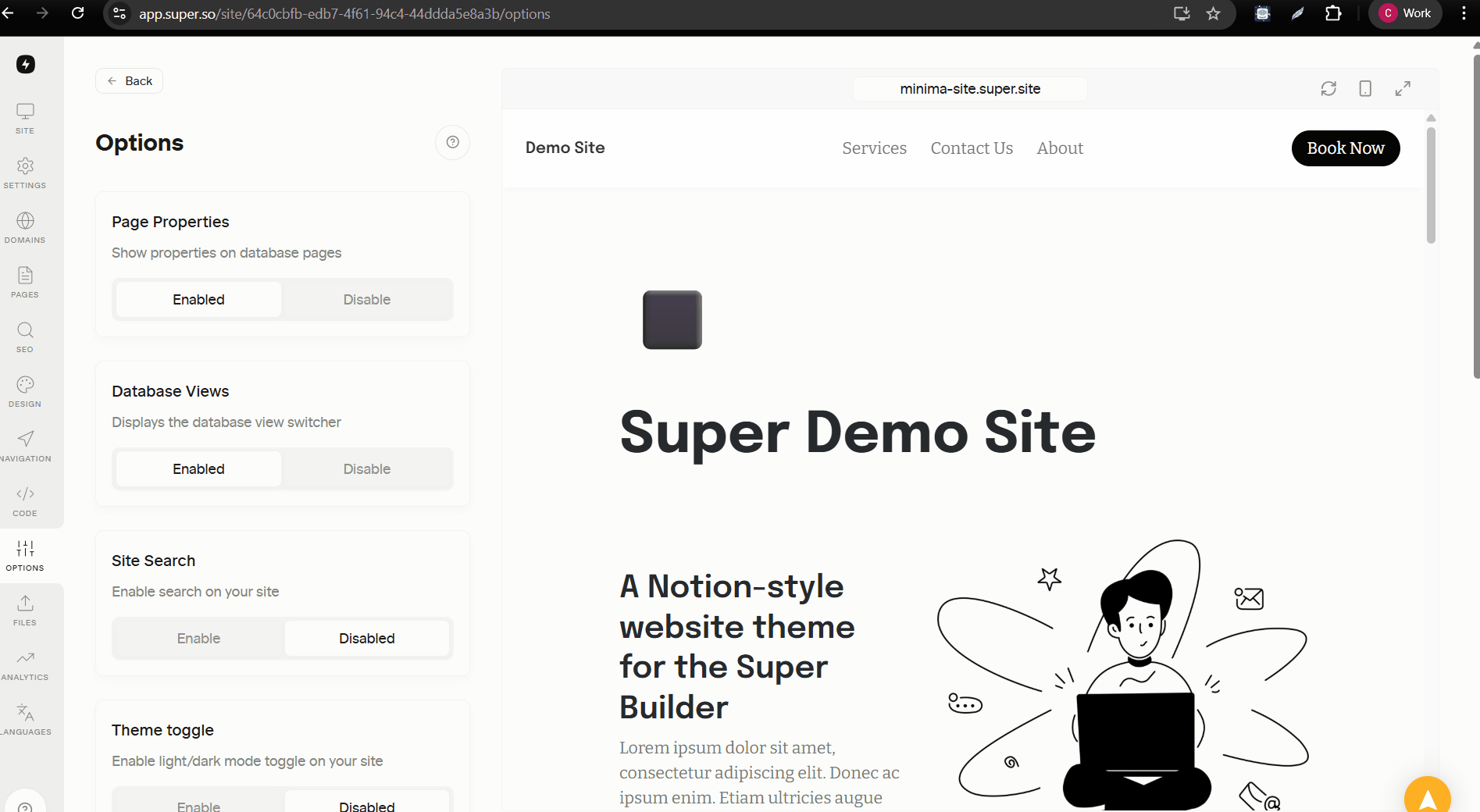Open the Domains tab in sidebar
The image size is (1480, 812).
tap(25, 228)
